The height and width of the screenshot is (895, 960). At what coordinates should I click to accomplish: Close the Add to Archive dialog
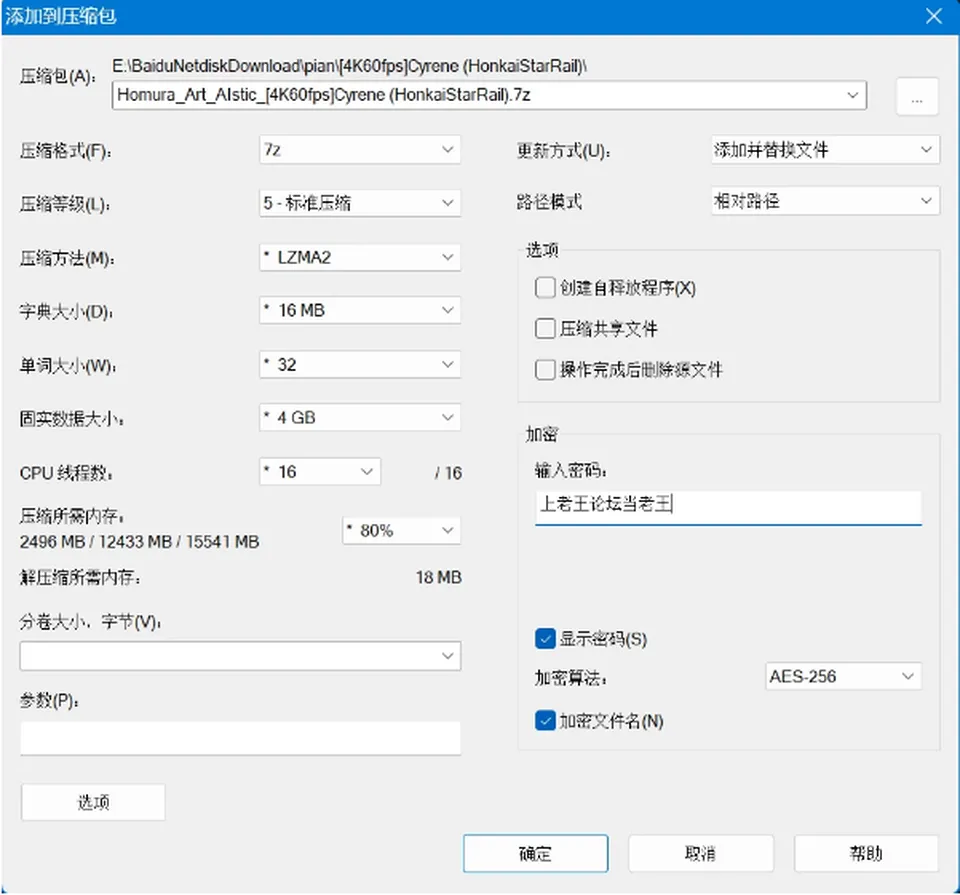933,16
